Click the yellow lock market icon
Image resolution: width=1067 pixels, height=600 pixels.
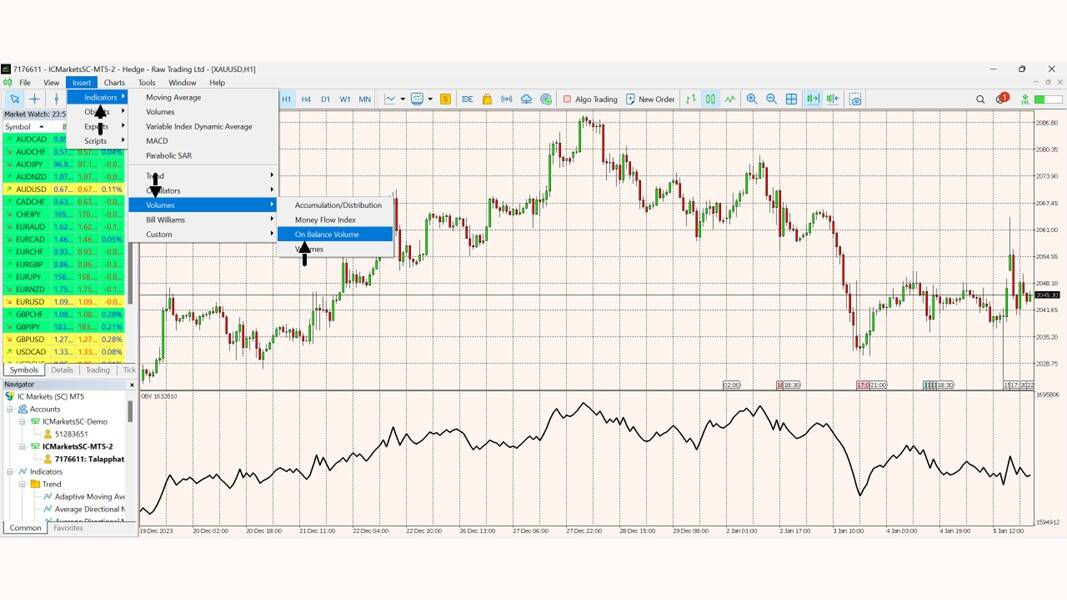tap(487, 99)
